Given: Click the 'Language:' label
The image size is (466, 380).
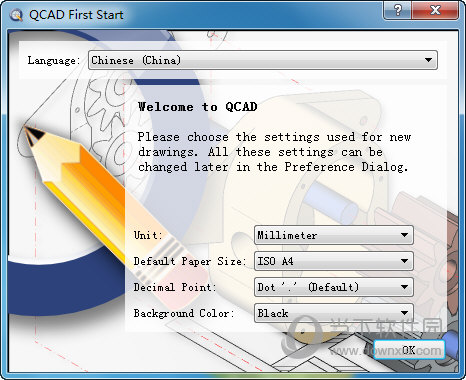Looking at the screenshot, I should coord(54,60).
